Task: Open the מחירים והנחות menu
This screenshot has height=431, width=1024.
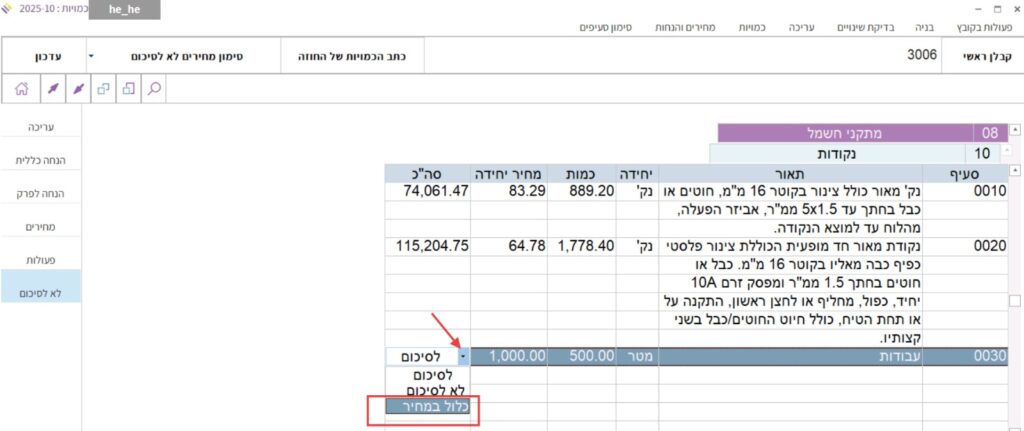Action: click(690, 27)
